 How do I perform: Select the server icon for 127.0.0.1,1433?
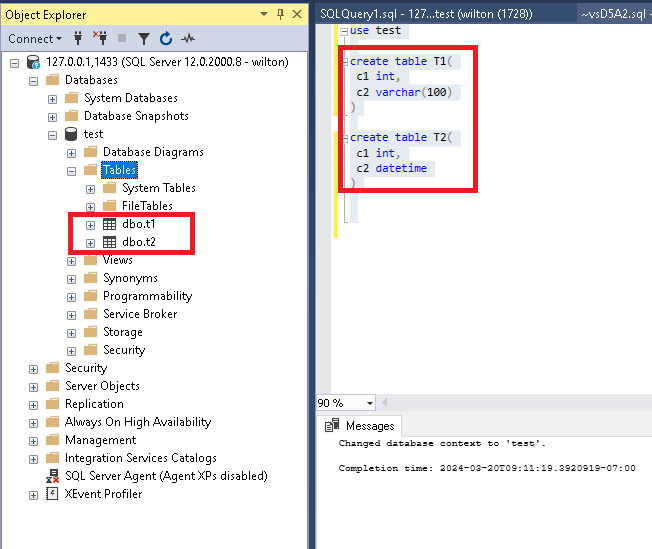(33, 62)
